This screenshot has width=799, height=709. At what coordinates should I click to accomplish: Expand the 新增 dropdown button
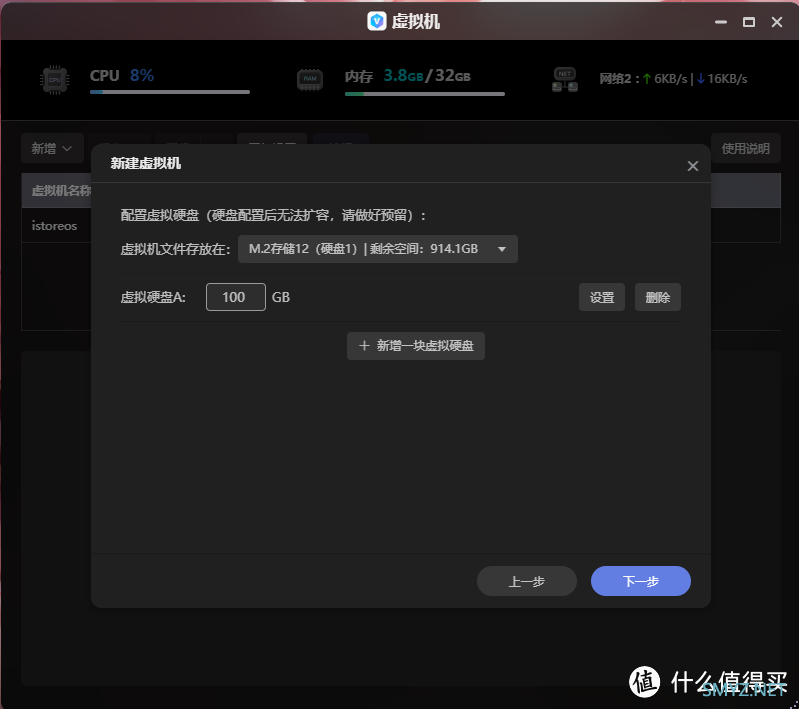click(52, 148)
